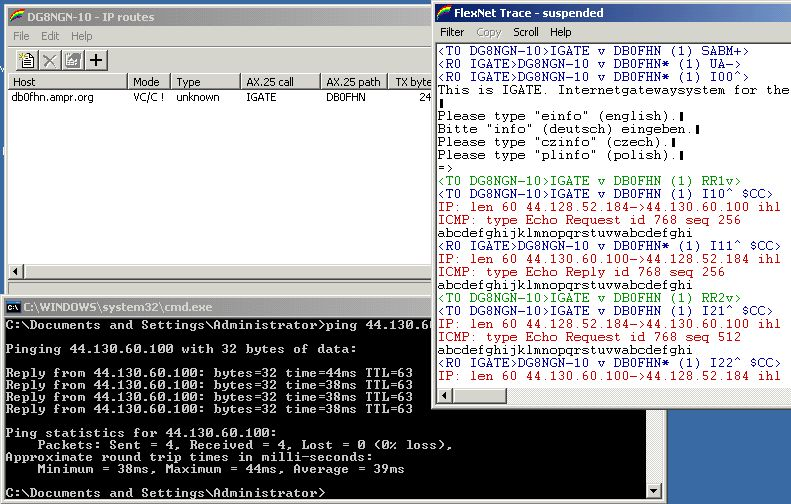Image resolution: width=791 pixels, height=504 pixels.
Task: Open the Help menu in IP routes
Action: (x=81, y=36)
